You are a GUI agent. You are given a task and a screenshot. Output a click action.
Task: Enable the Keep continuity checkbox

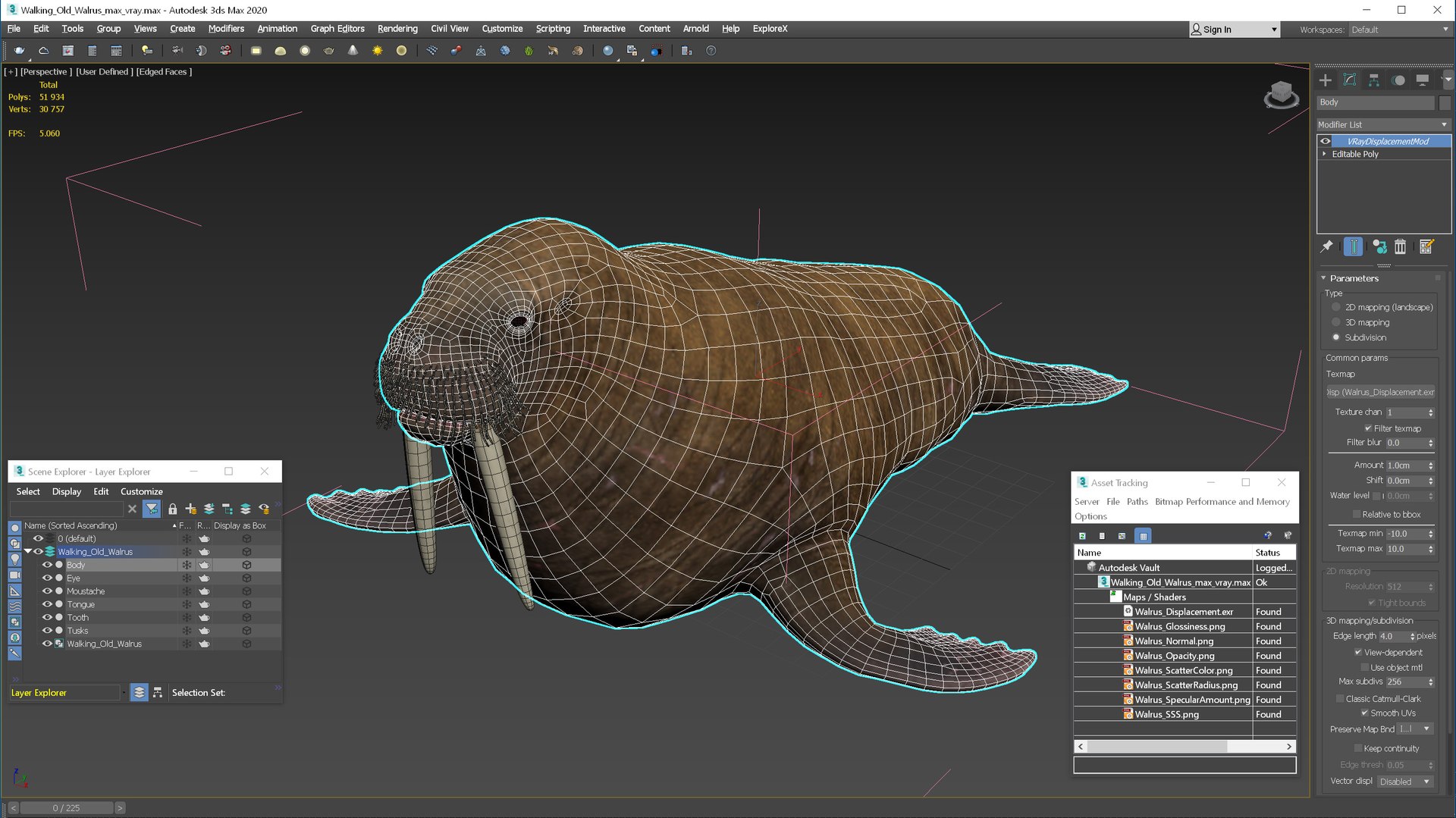(1358, 748)
